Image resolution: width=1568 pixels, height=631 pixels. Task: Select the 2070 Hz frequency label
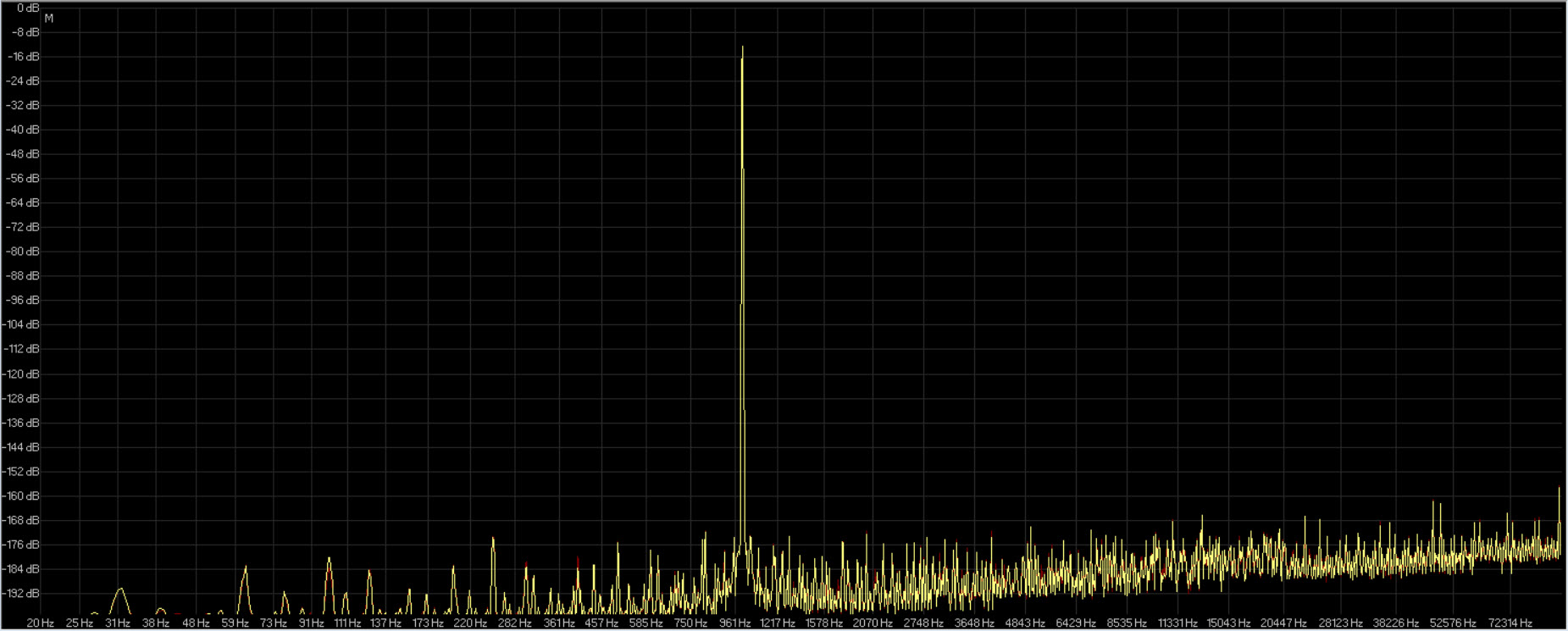coord(873,623)
